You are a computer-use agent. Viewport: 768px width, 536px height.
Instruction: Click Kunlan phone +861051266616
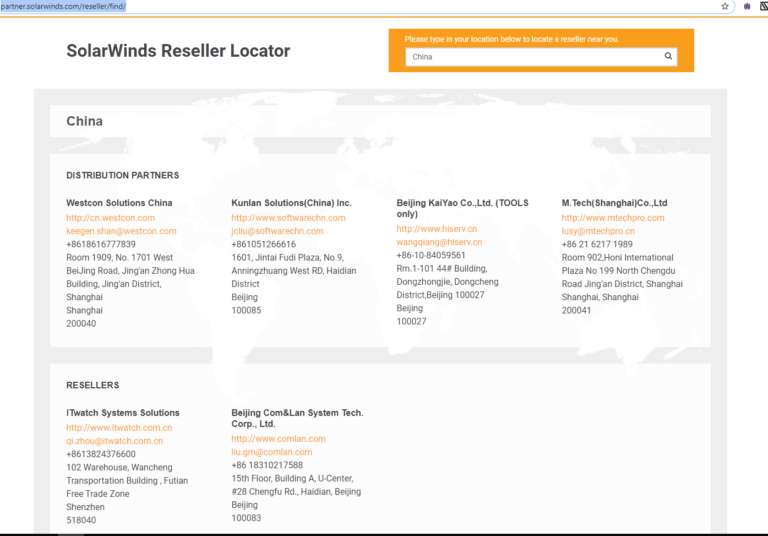pyautogui.click(x=264, y=244)
